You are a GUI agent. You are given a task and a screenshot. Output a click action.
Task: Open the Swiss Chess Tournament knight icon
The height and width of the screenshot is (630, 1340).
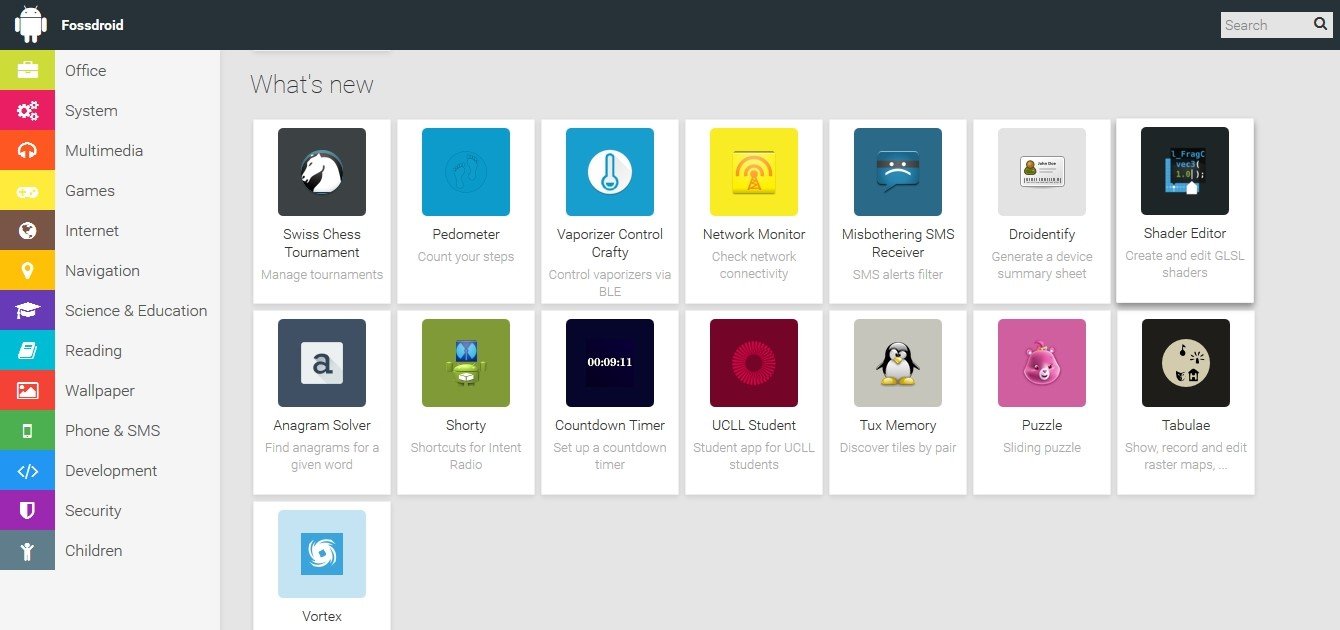322,172
